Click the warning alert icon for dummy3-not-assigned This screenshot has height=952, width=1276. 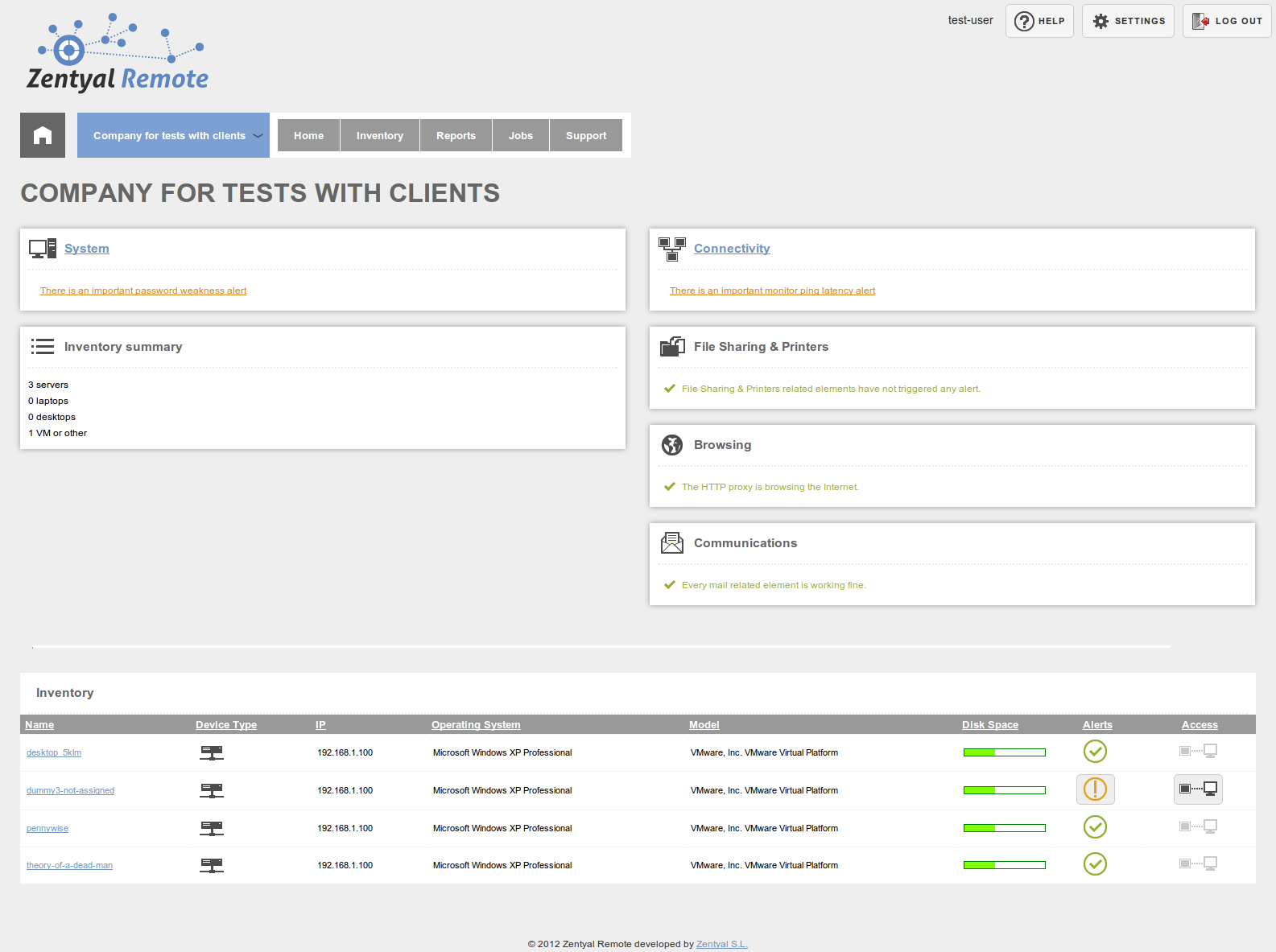coord(1095,789)
